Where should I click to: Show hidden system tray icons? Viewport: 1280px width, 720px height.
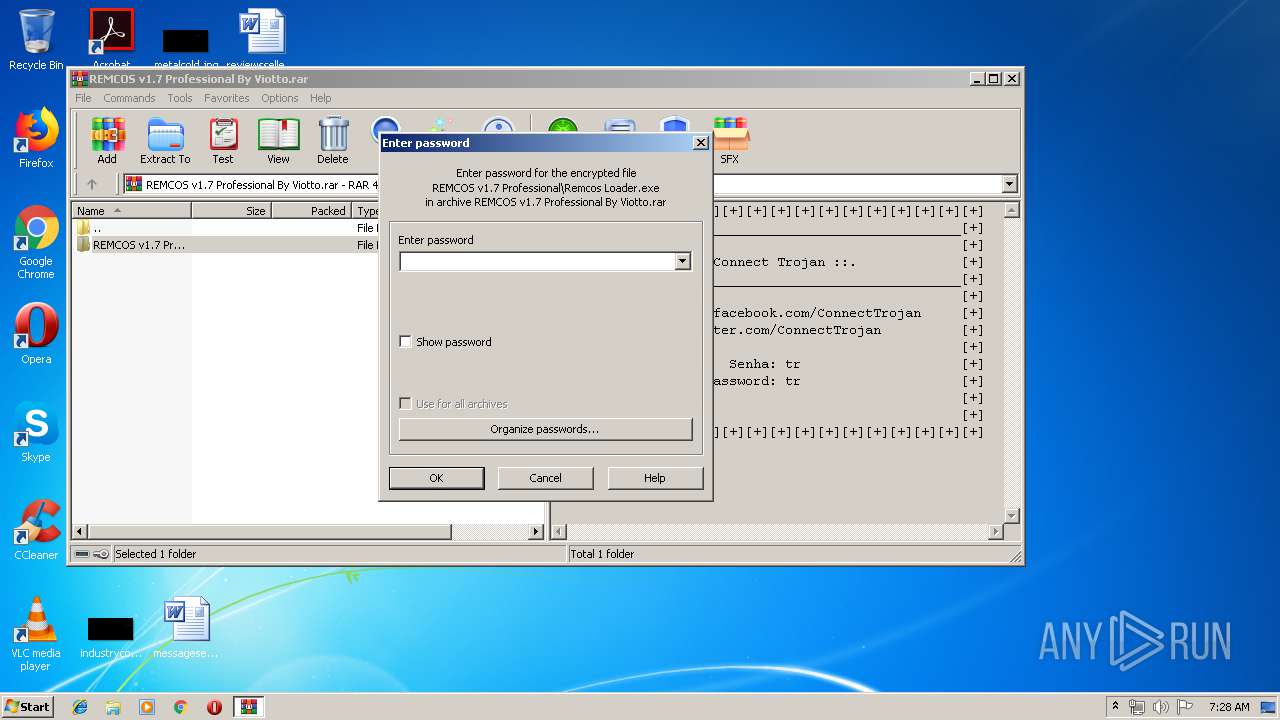click(x=1115, y=707)
